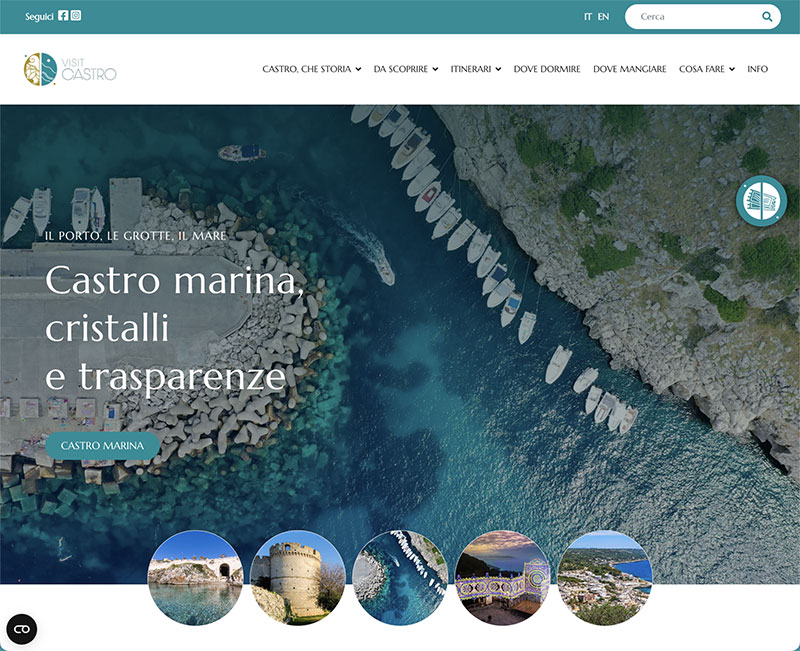Open the round teal map badge icon
Viewport: 800px width, 651px height.
(762, 201)
